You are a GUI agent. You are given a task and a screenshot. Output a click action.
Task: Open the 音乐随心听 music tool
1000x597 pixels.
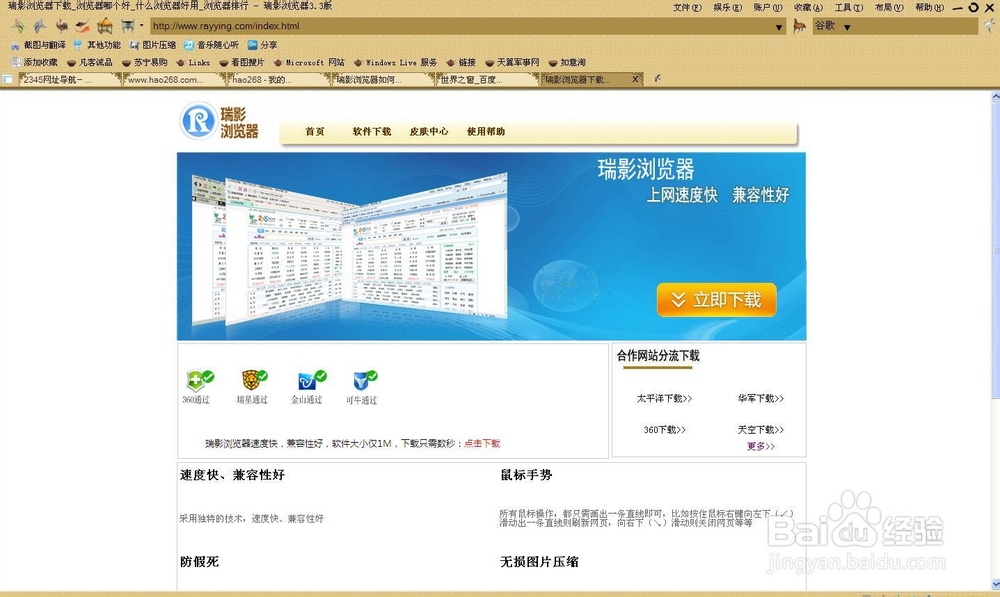tap(211, 45)
